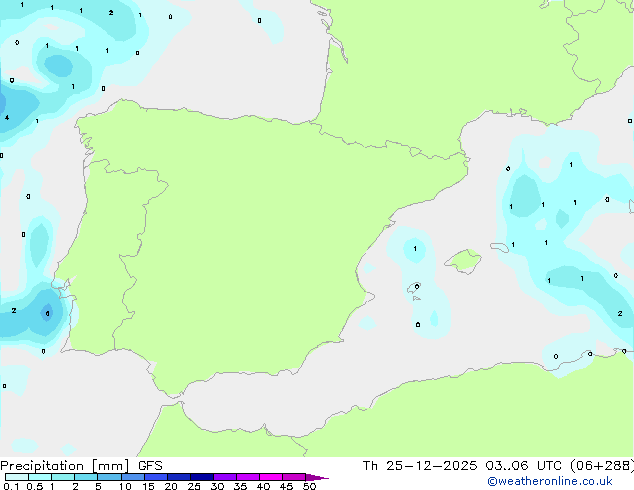This screenshot has width=634, height=490.
Task: Click the '50' legend scale label
Action: 309,486
